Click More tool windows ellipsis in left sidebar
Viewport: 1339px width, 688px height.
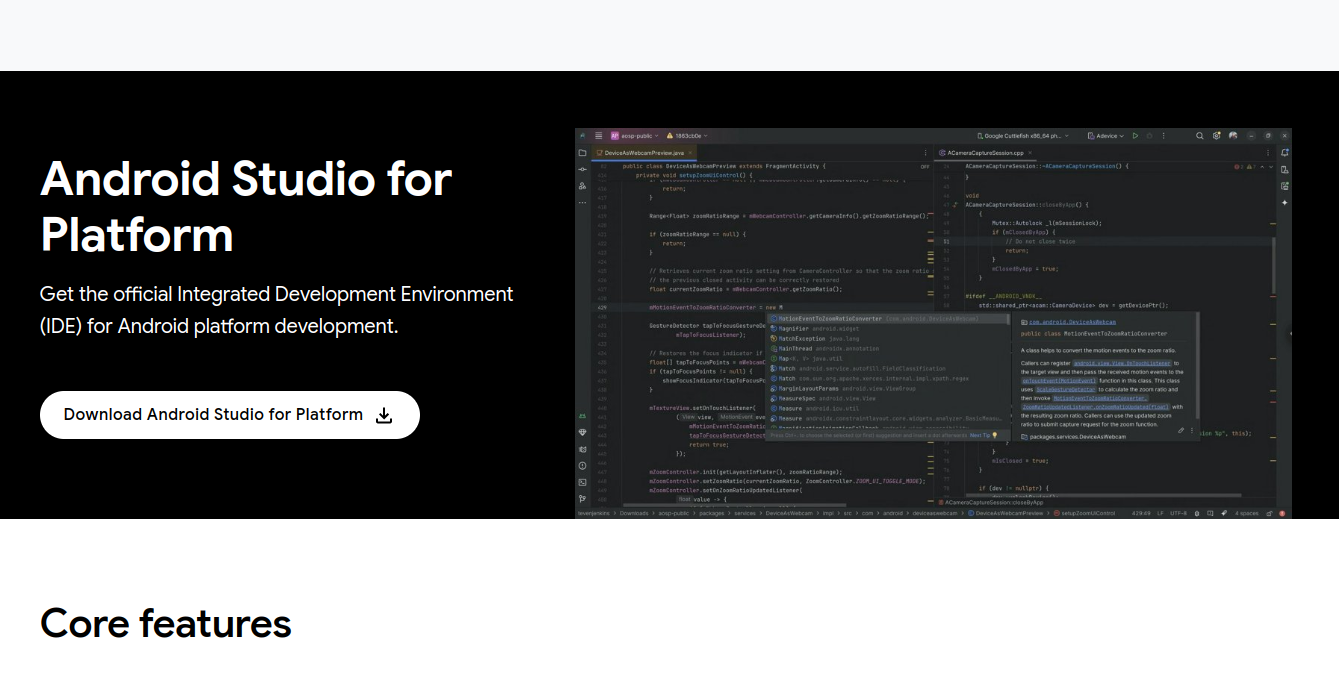582,203
